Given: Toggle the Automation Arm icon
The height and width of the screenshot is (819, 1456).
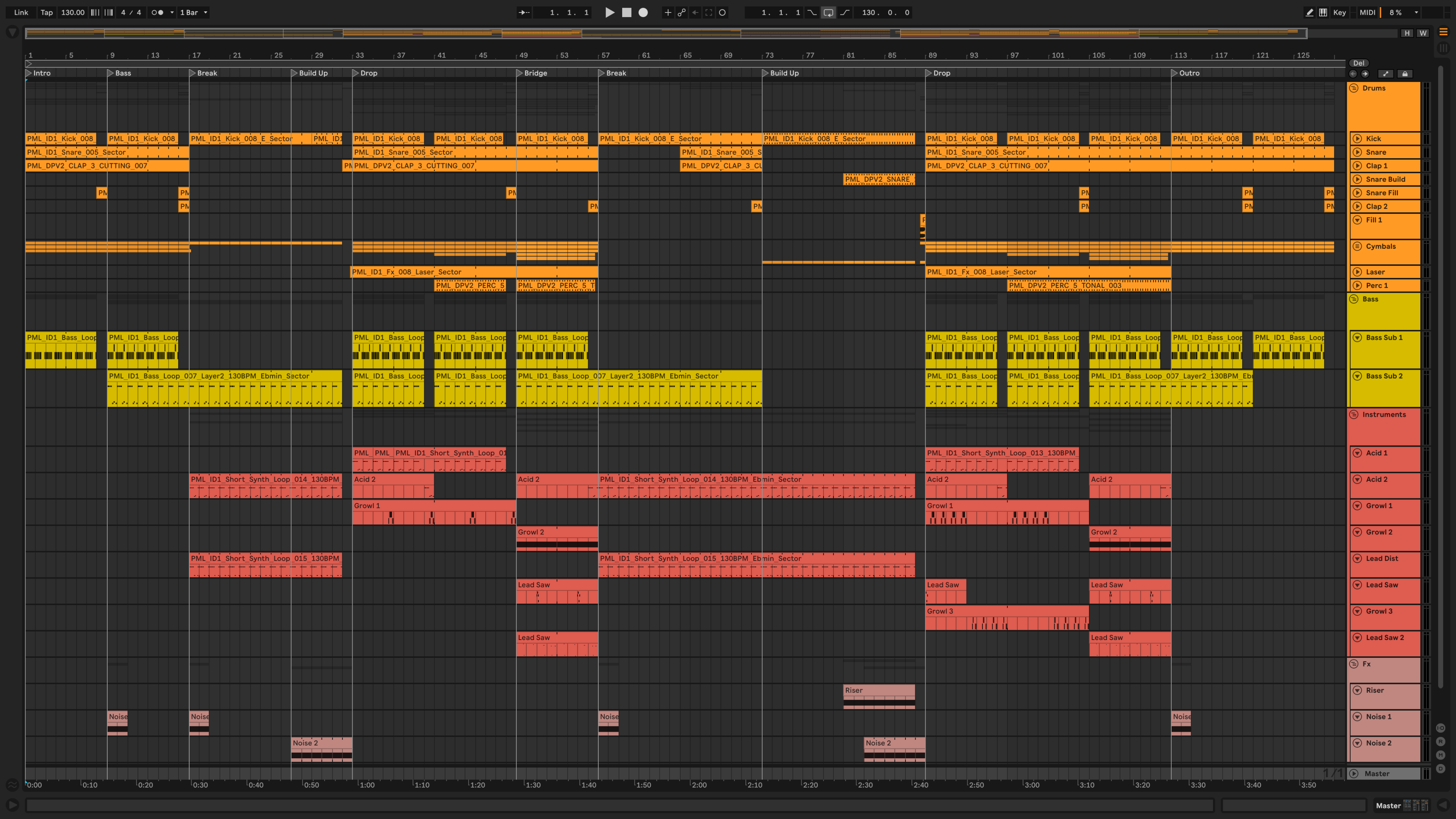Looking at the screenshot, I should (682, 13).
